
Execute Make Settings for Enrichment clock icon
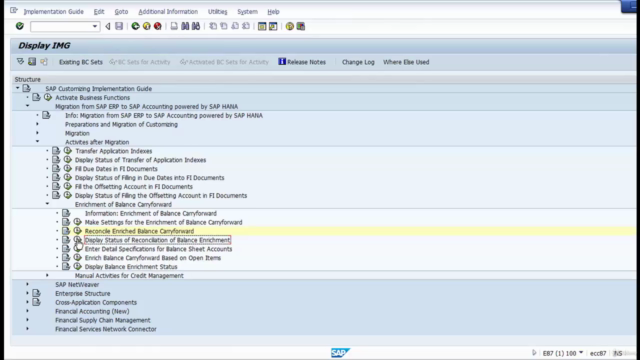pos(78,222)
